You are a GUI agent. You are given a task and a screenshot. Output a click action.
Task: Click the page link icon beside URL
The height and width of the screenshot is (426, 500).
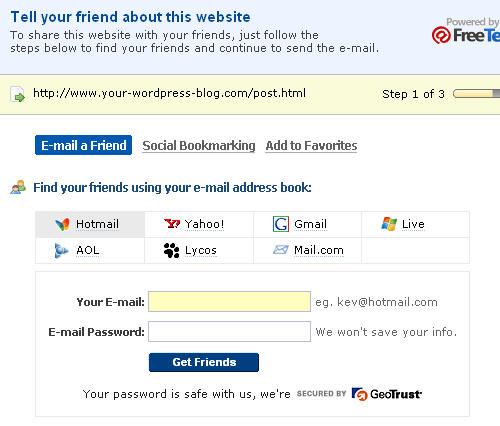point(18,94)
